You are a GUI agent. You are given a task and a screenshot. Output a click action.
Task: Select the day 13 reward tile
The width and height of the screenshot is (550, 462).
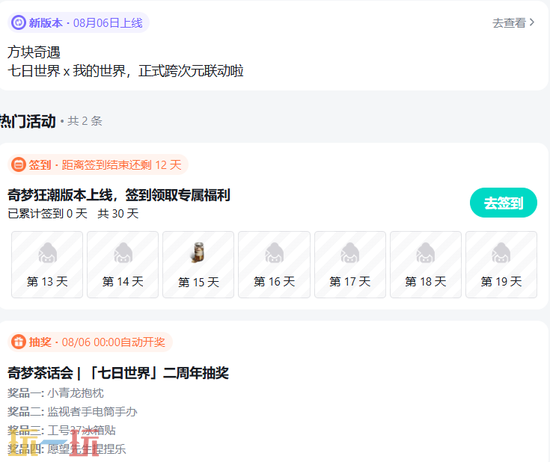[47, 265]
